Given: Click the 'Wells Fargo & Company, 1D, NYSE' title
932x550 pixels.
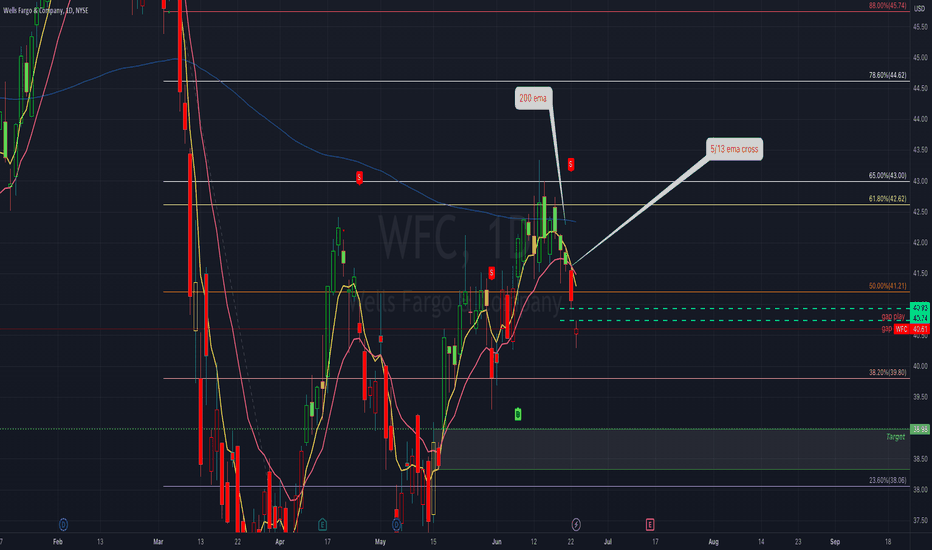Looking at the screenshot, I should [x=46, y=11].
